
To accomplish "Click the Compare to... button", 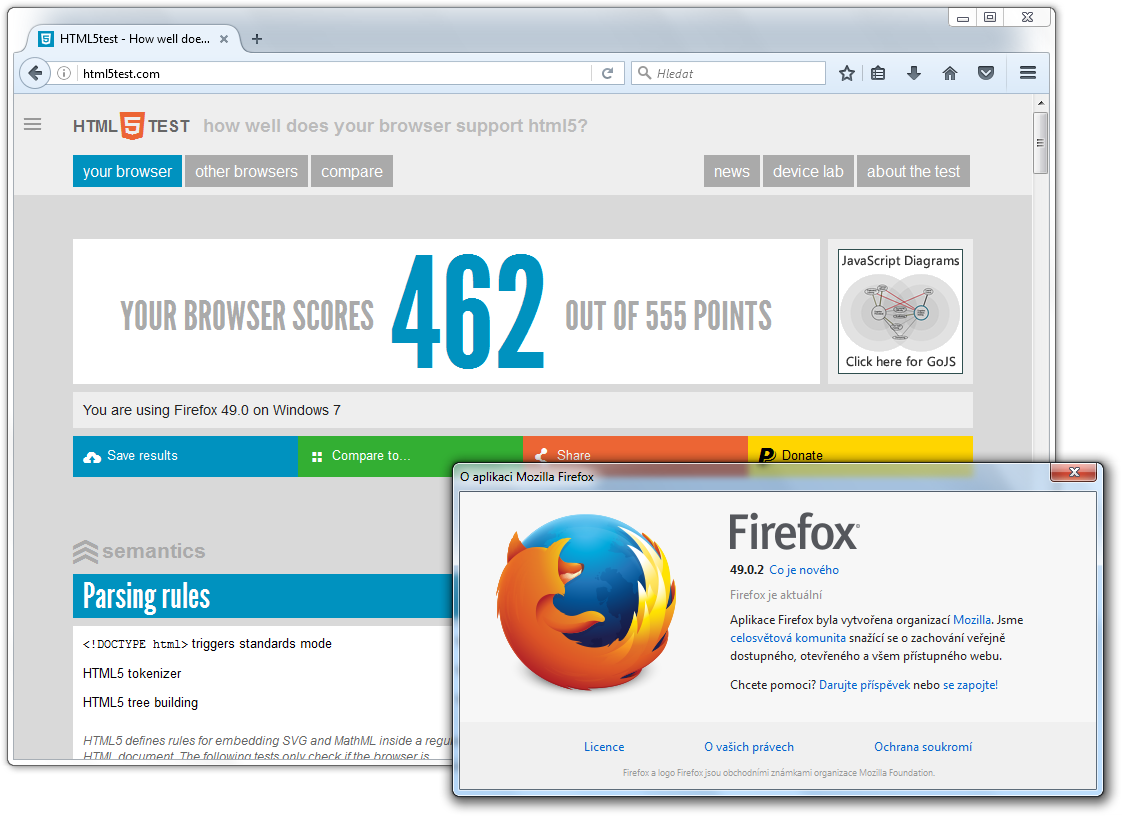I will 410,456.
